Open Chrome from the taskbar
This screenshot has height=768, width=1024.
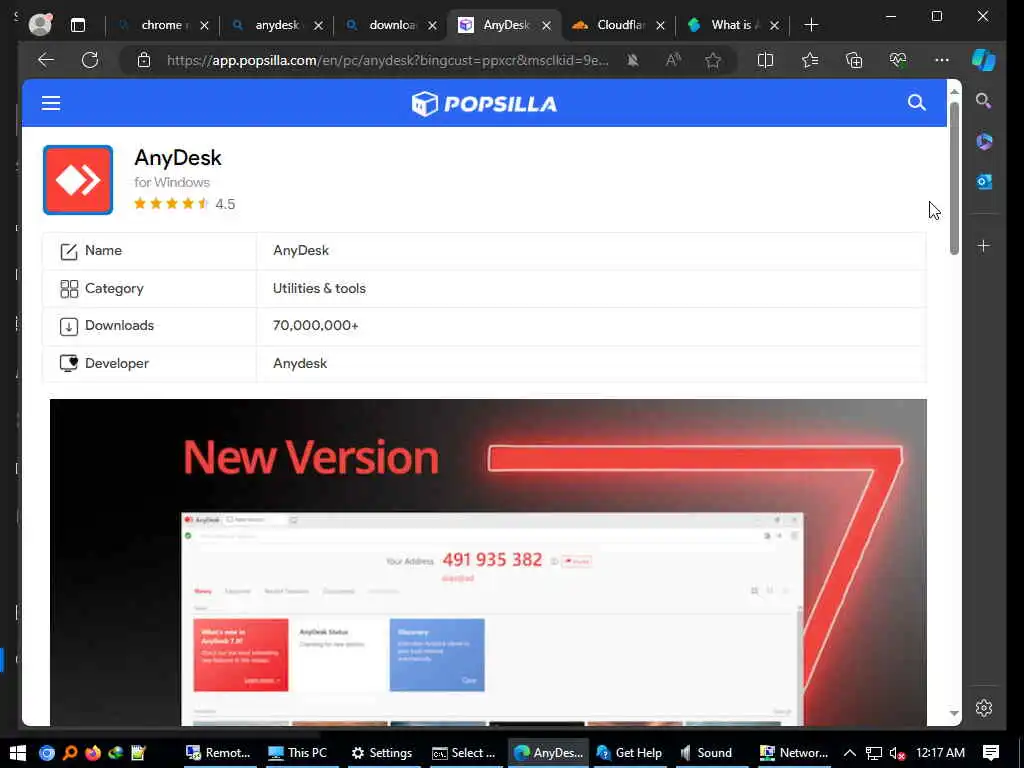click(47, 753)
